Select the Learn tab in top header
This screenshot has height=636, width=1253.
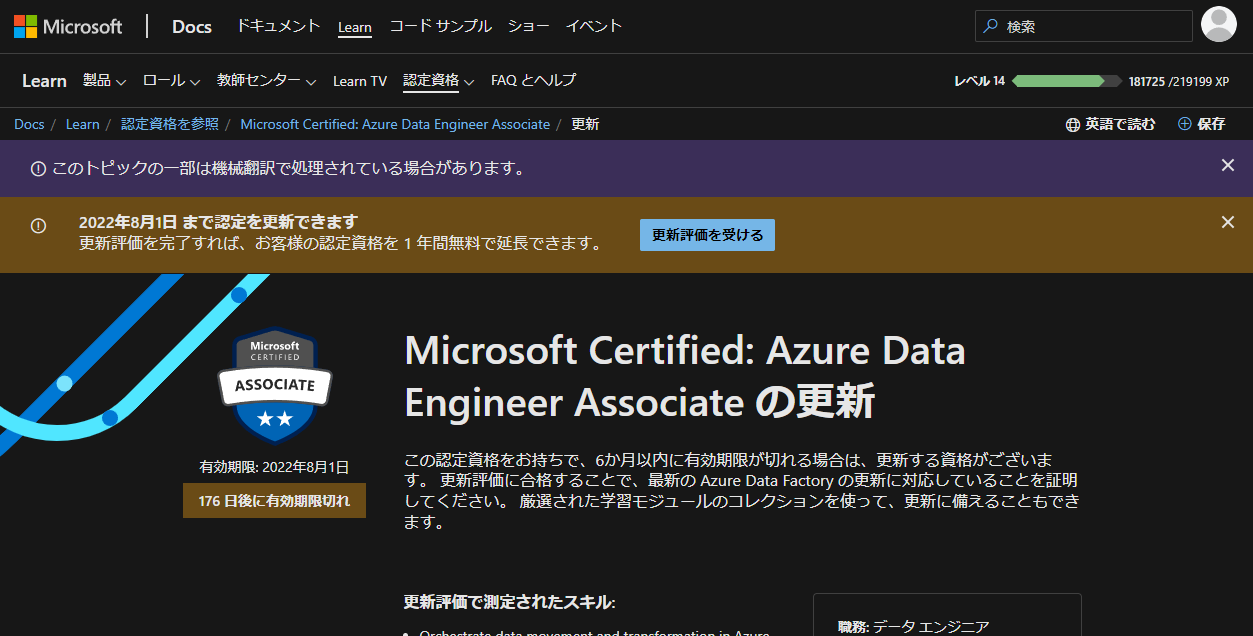[x=355, y=27]
